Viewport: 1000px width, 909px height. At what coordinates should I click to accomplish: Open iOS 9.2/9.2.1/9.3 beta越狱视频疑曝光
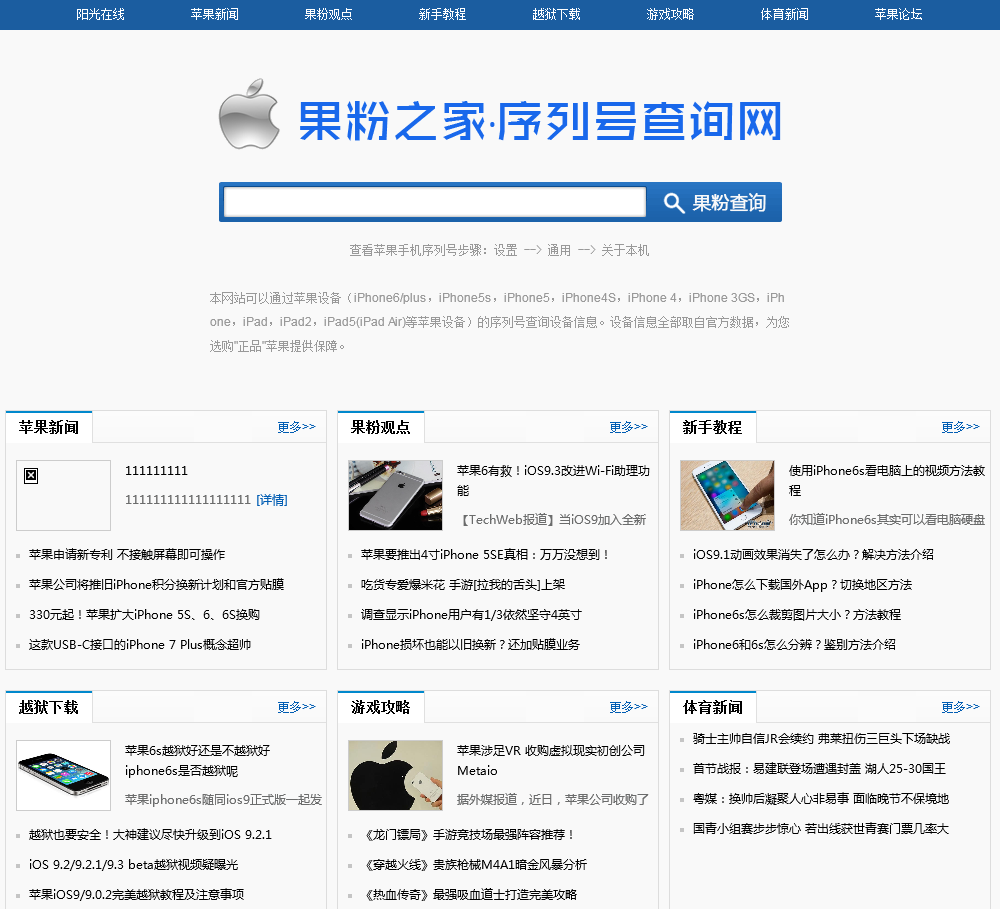click(133, 864)
